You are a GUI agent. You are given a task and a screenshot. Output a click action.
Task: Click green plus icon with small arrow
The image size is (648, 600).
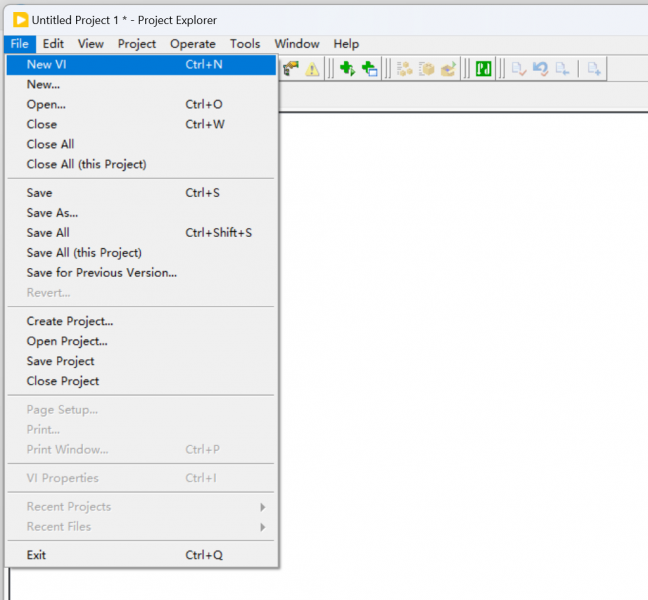coord(347,69)
